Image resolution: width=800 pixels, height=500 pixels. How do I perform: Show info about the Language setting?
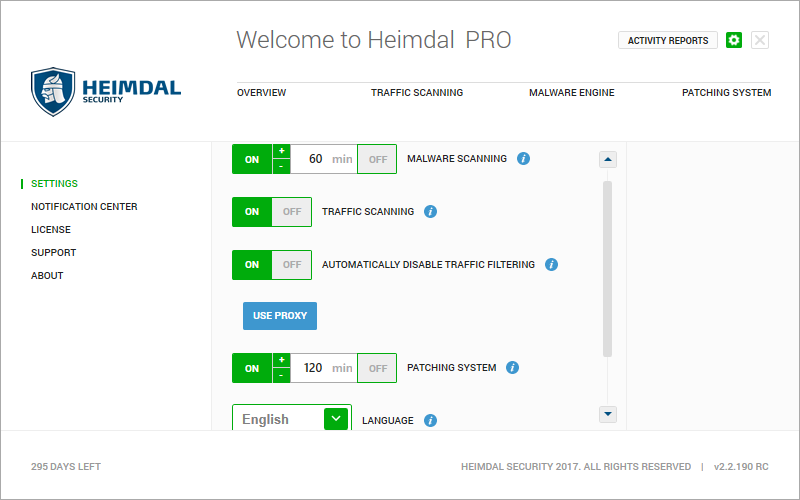pos(430,420)
